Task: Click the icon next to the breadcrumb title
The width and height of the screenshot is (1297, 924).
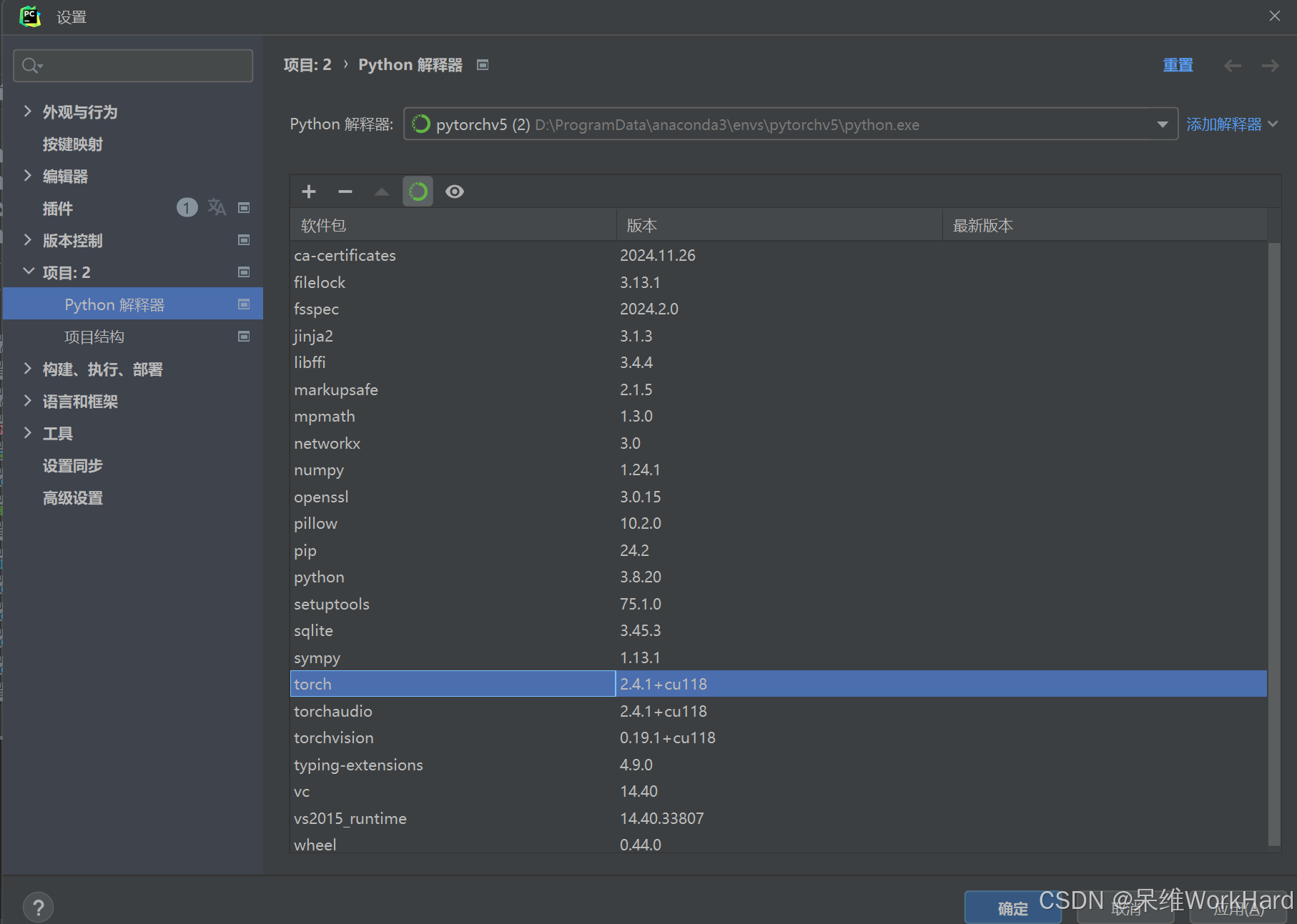Action: coord(483,65)
